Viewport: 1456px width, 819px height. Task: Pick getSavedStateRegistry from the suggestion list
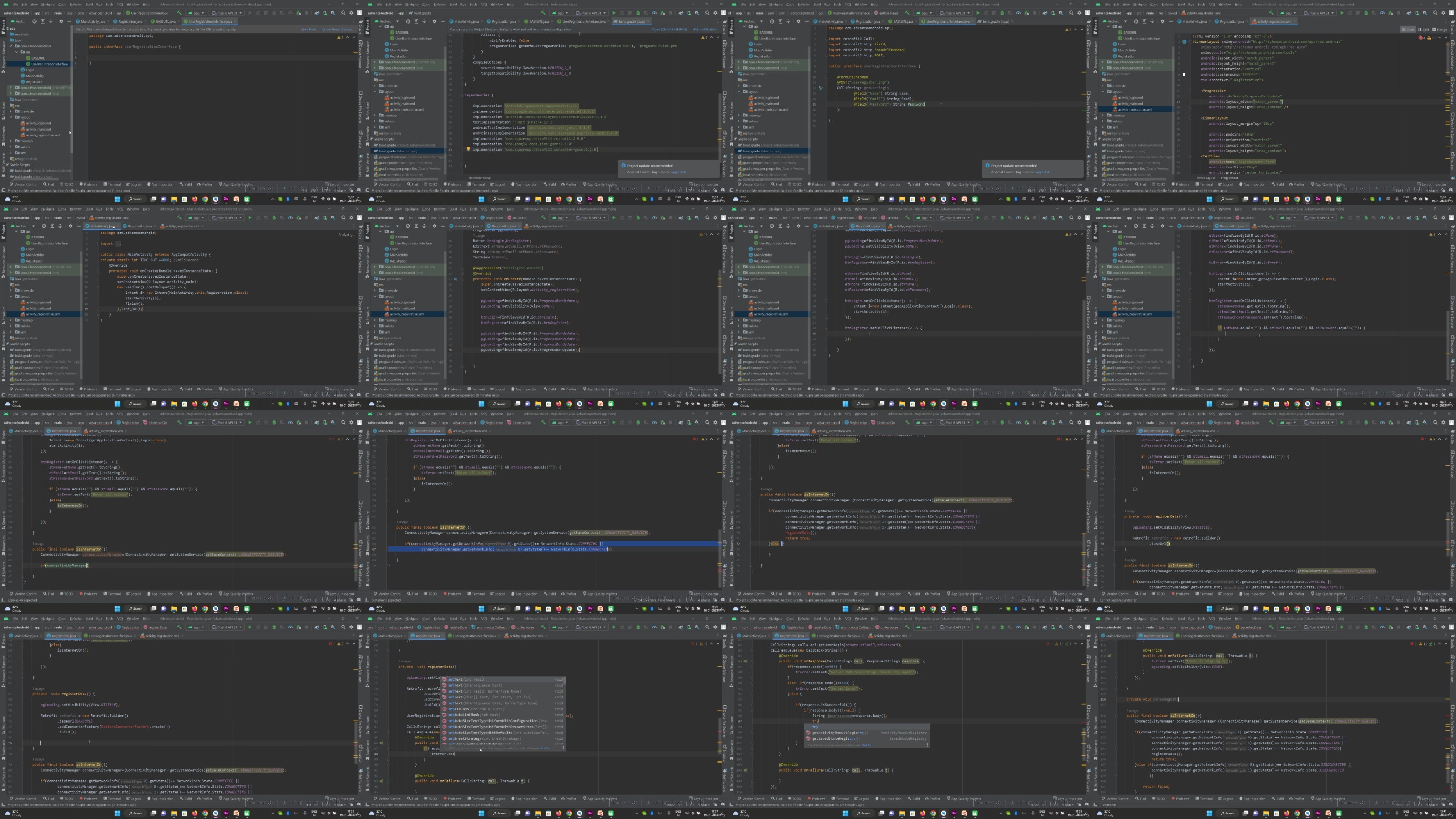pos(866,738)
